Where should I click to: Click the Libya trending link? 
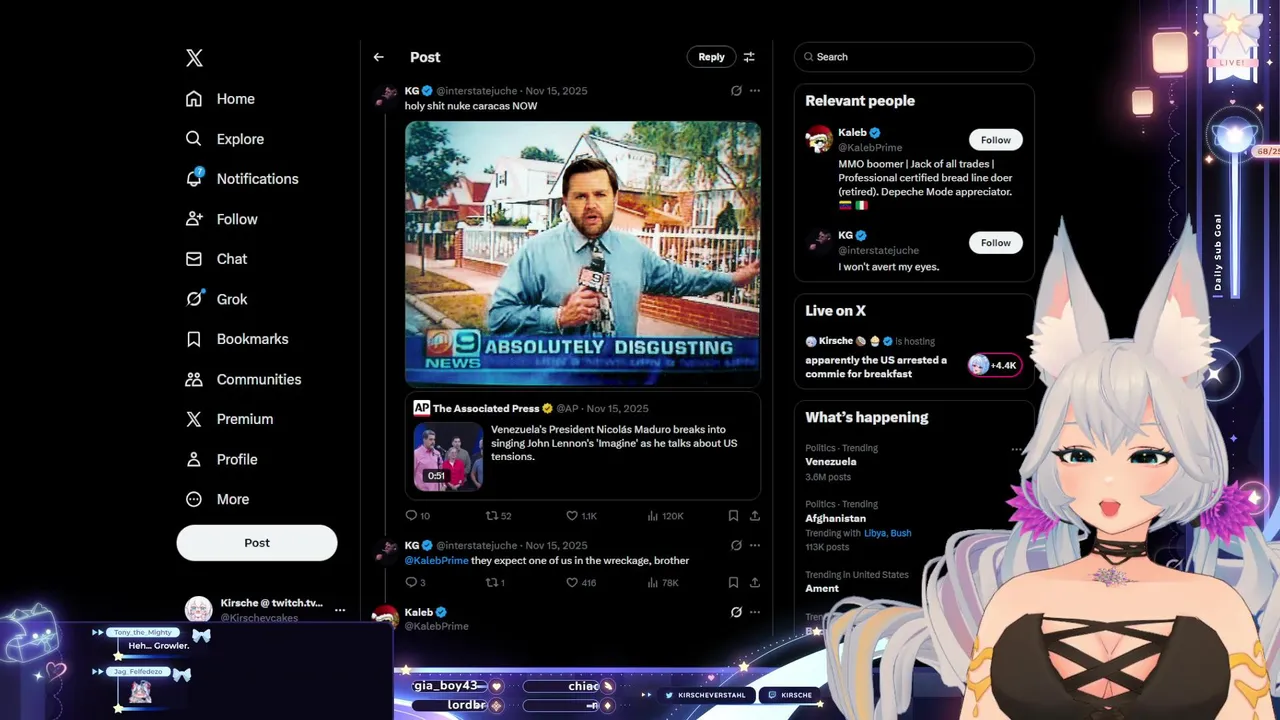(x=875, y=533)
